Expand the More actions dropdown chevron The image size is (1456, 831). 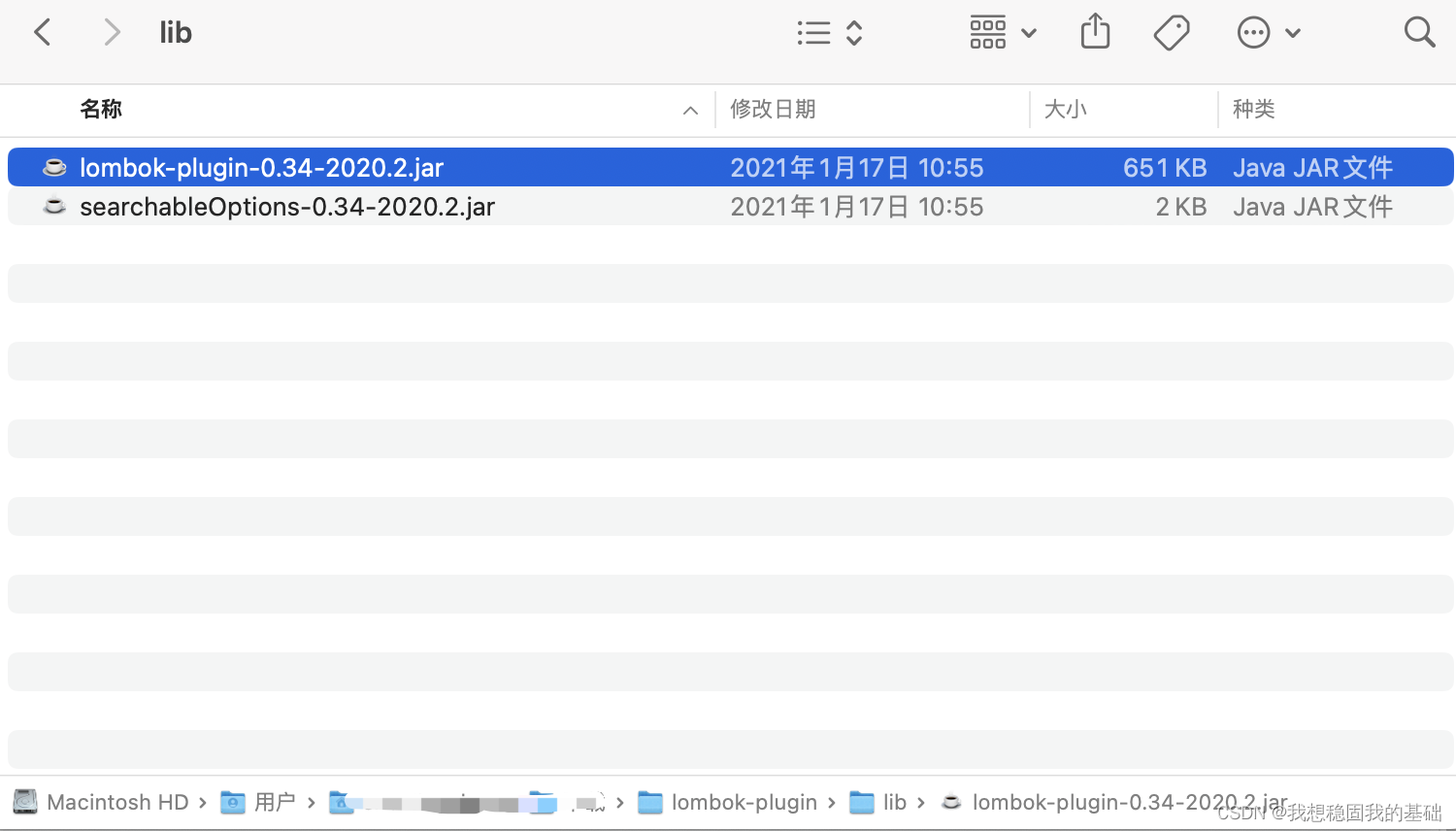[x=1293, y=33]
